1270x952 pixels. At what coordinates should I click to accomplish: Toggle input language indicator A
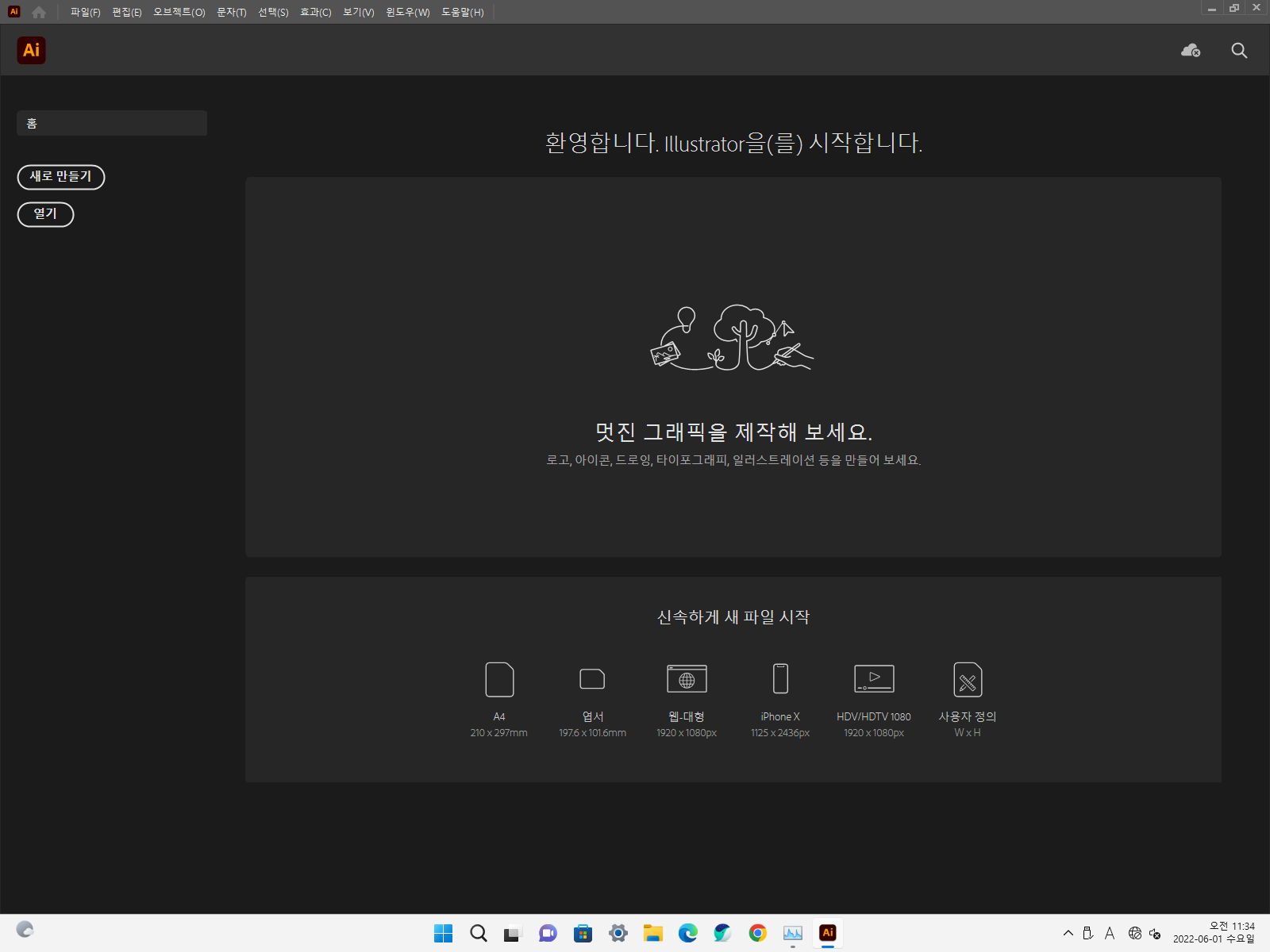click(1110, 933)
